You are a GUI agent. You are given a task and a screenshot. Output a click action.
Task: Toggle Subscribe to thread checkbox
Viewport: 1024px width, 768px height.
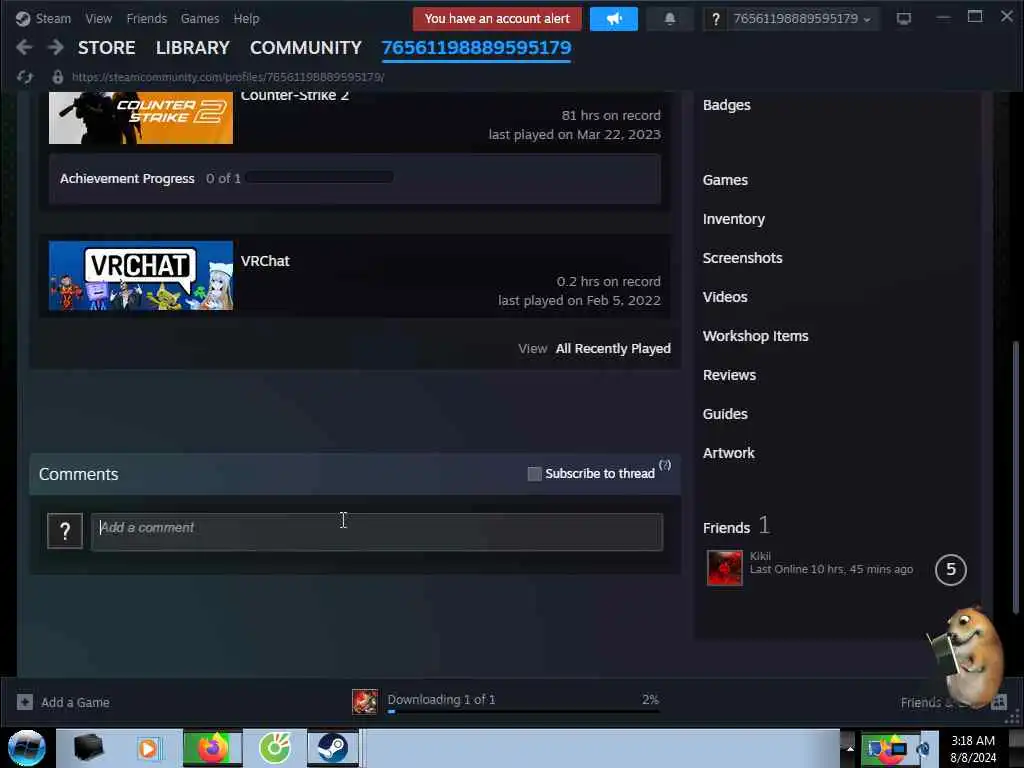(534, 473)
